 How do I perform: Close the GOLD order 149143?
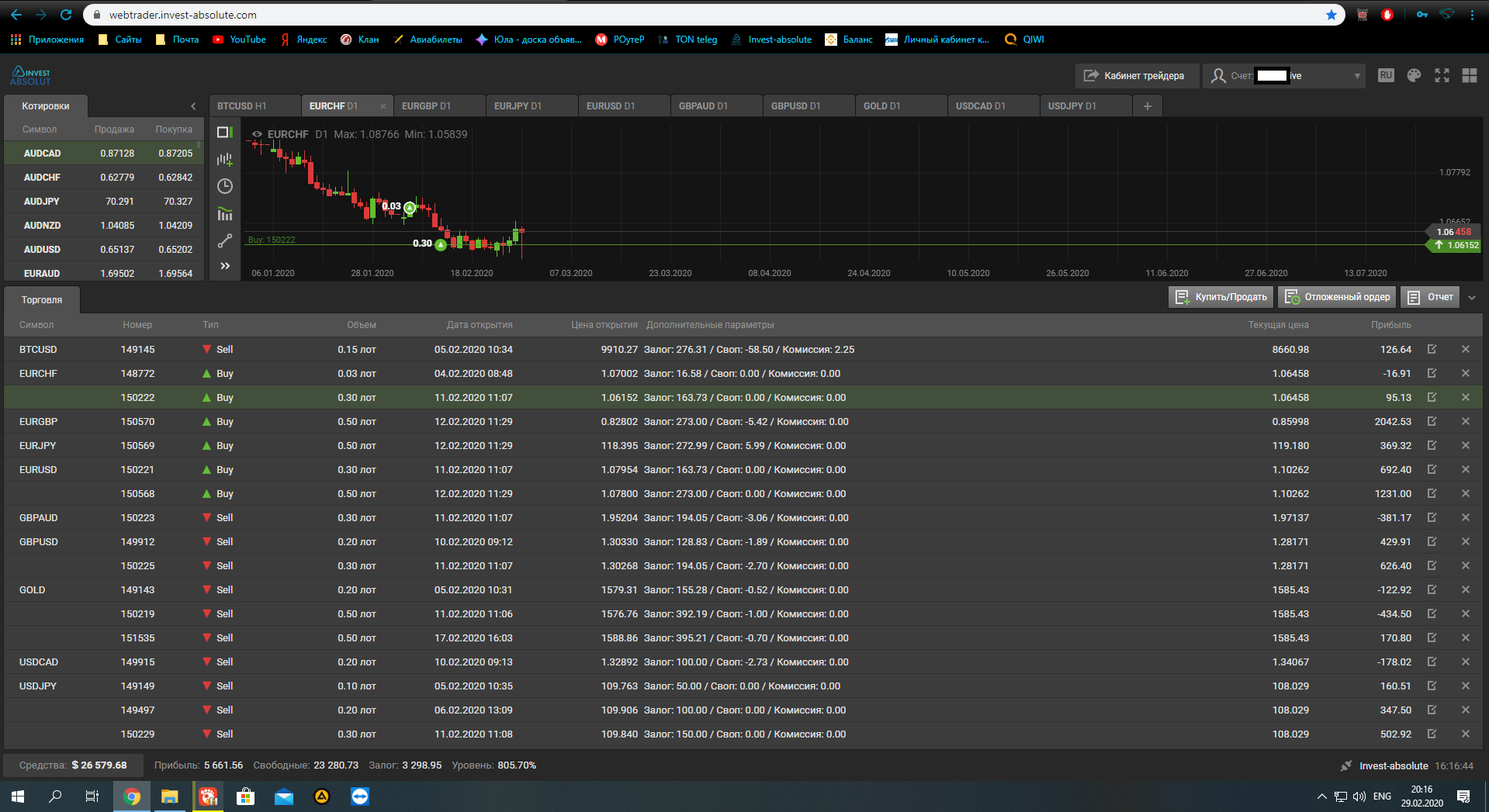click(x=1466, y=589)
